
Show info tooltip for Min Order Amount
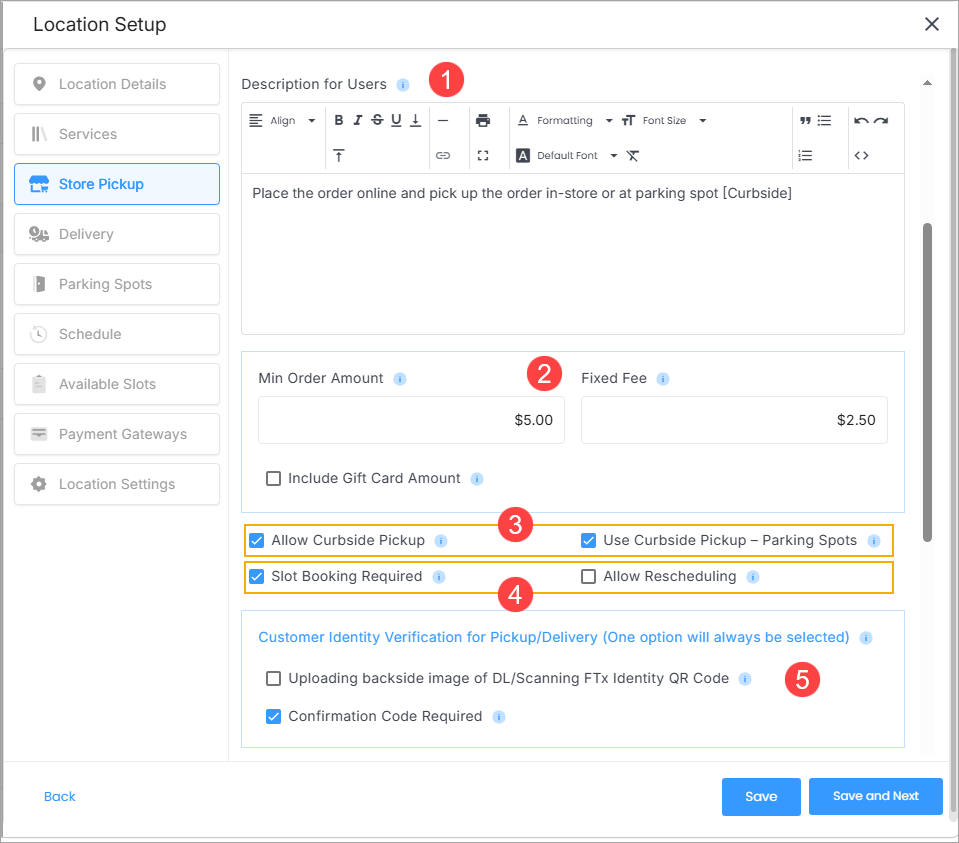(x=400, y=379)
